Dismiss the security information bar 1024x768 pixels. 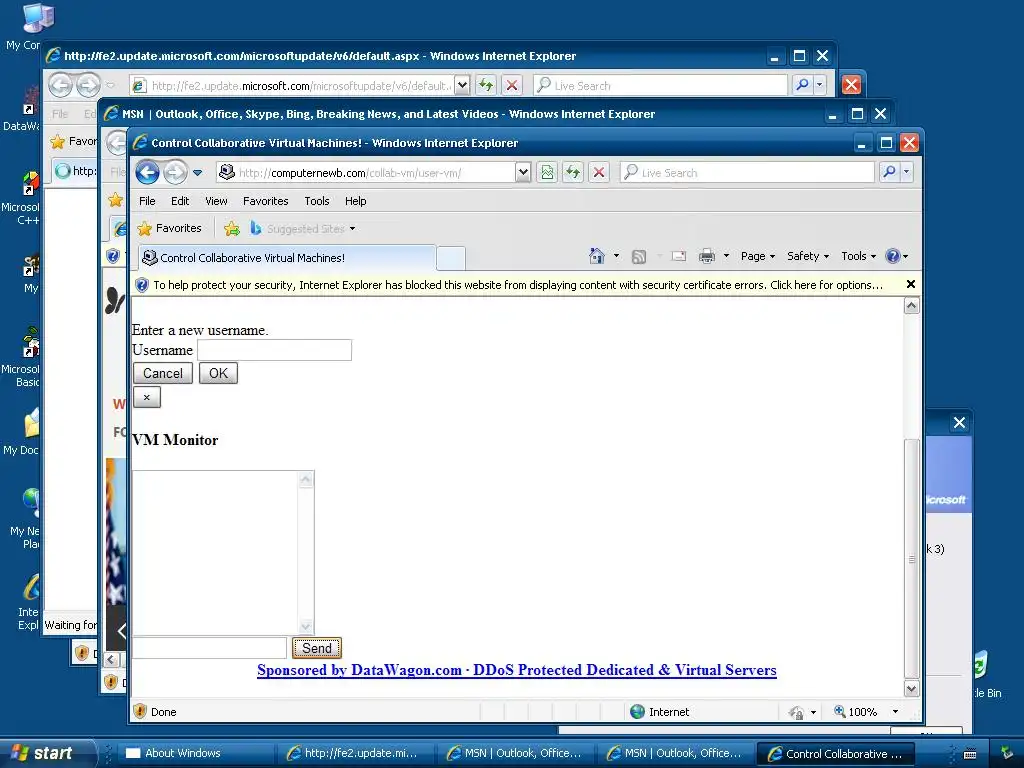point(910,284)
